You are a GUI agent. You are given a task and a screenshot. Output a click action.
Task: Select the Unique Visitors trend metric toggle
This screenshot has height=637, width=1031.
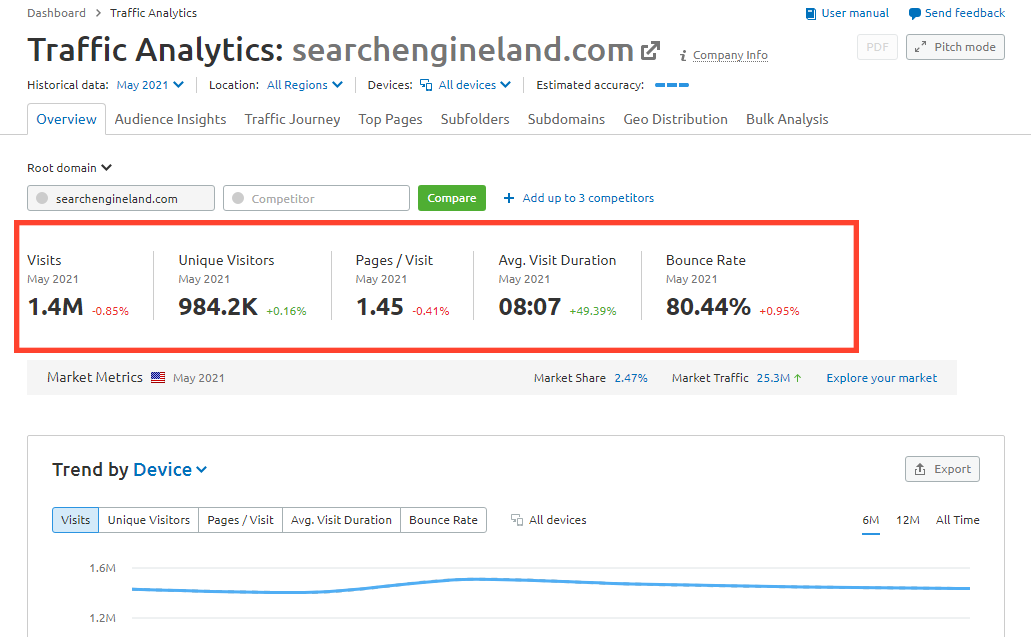coord(149,520)
